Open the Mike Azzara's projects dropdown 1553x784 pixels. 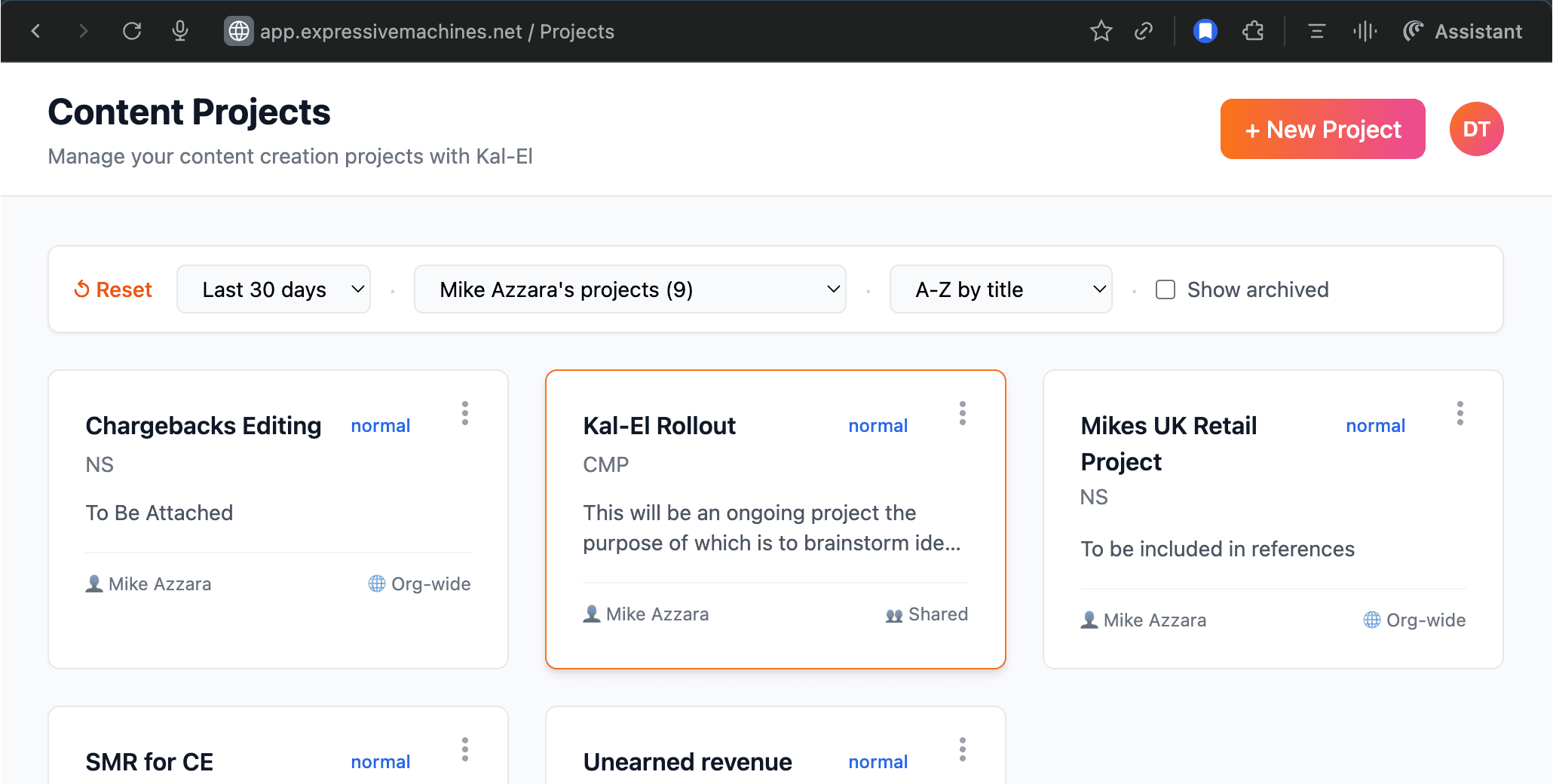630,289
